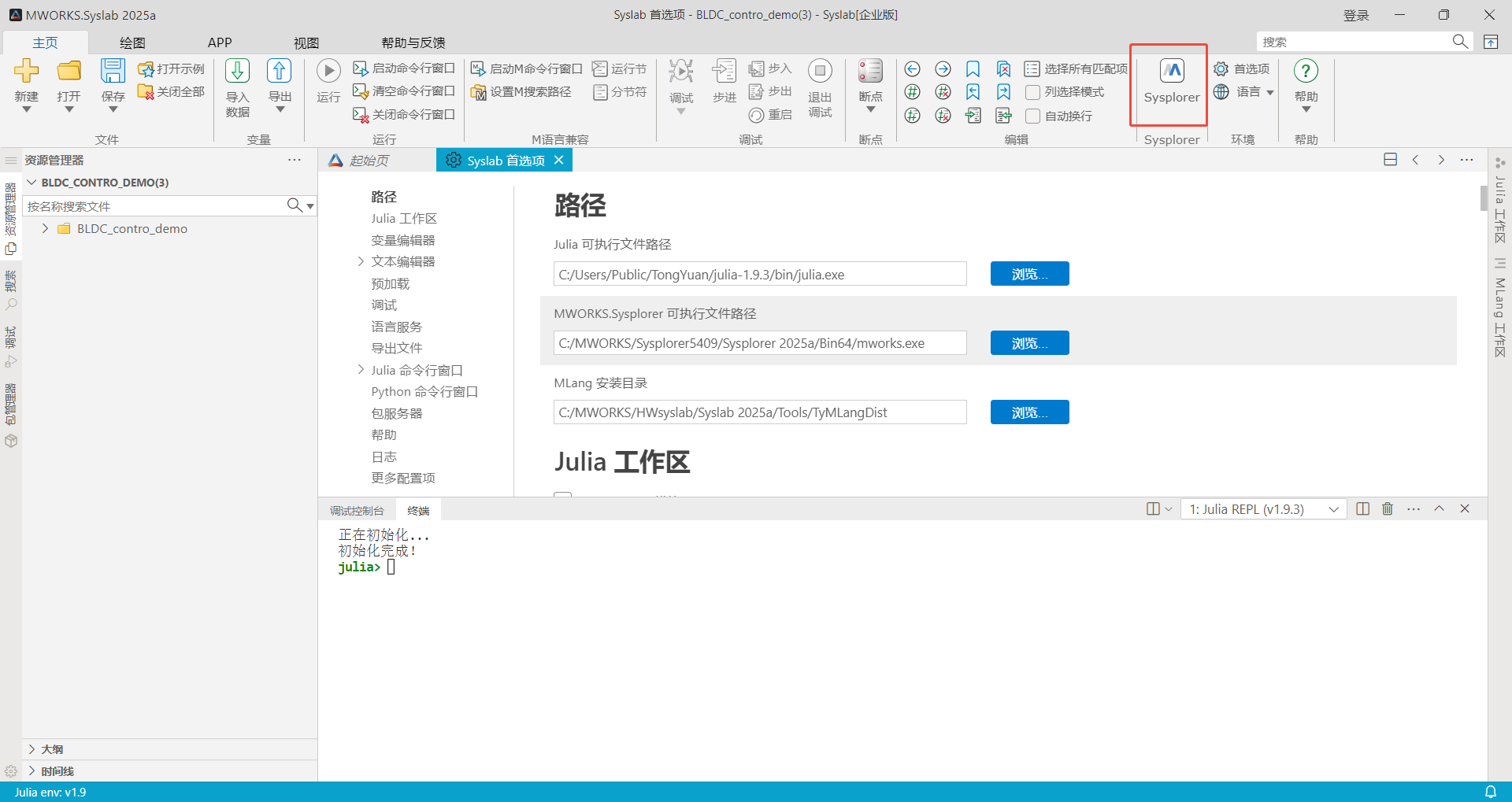The height and width of the screenshot is (802, 1512).
Task: Switch to the APP ribbon tab
Action: (220, 43)
